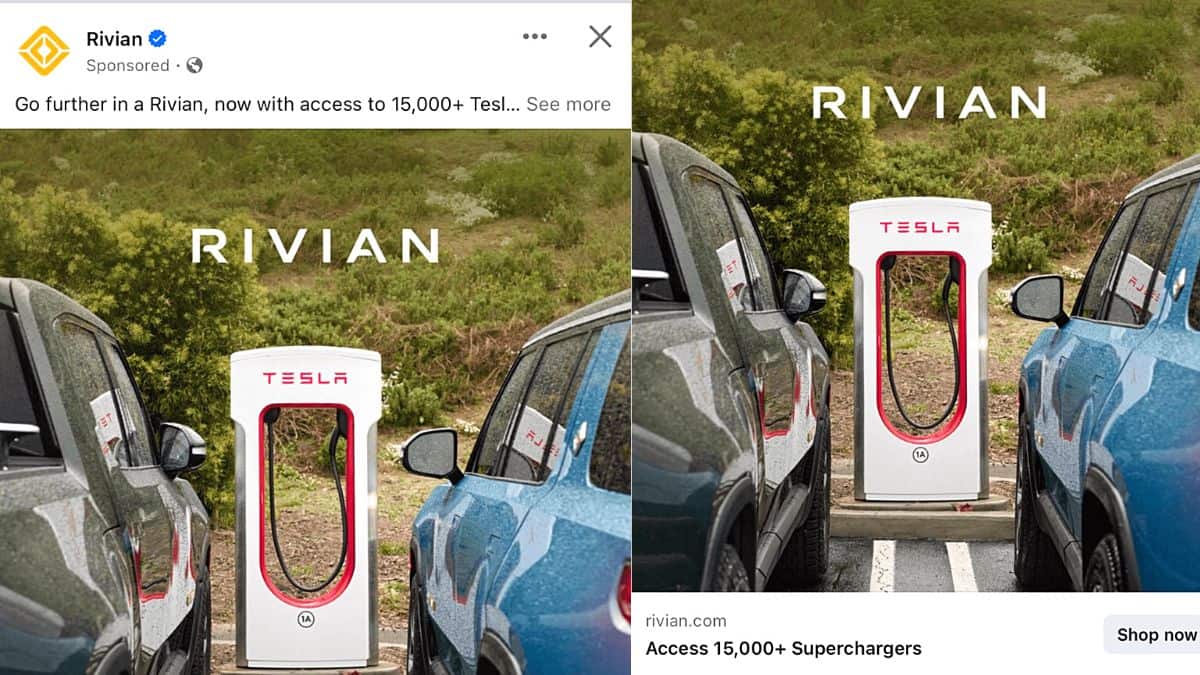This screenshot has width=1200, height=675.
Task: Click the 1A stall marker on the first charger
Action: [305, 620]
